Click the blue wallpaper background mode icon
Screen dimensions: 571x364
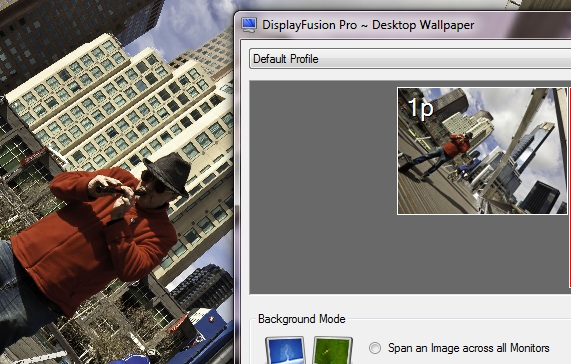tap(285, 350)
